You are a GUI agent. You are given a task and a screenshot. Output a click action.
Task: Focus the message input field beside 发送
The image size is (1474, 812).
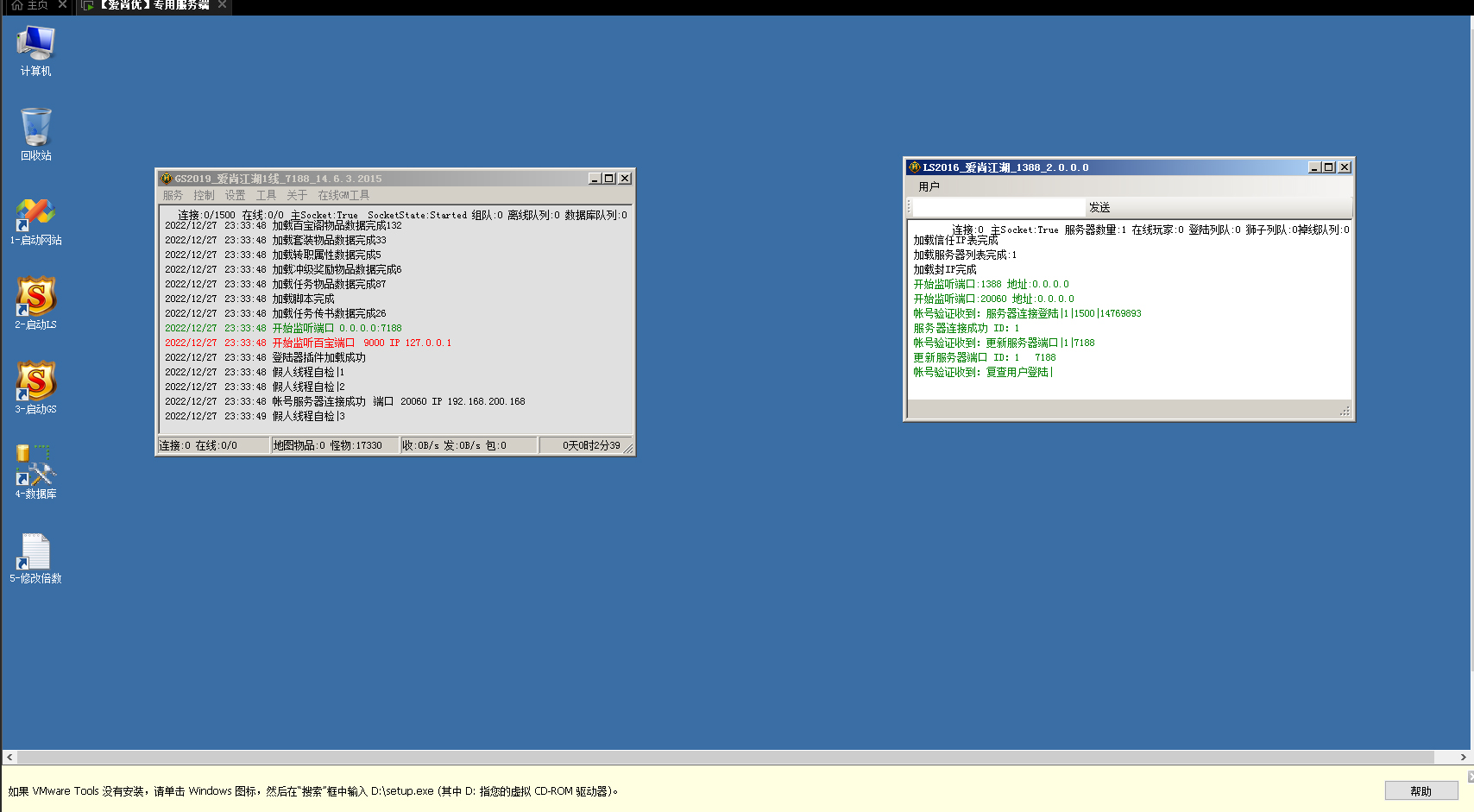pyautogui.click(x=998, y=208)
